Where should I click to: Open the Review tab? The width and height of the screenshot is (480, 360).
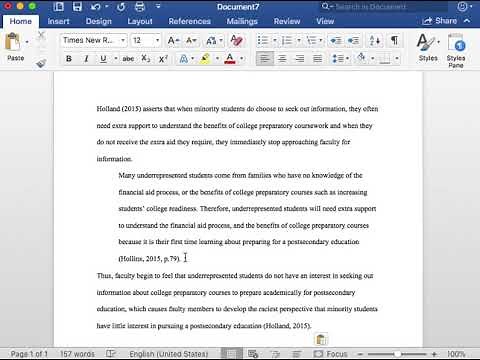tap(287, 21)
